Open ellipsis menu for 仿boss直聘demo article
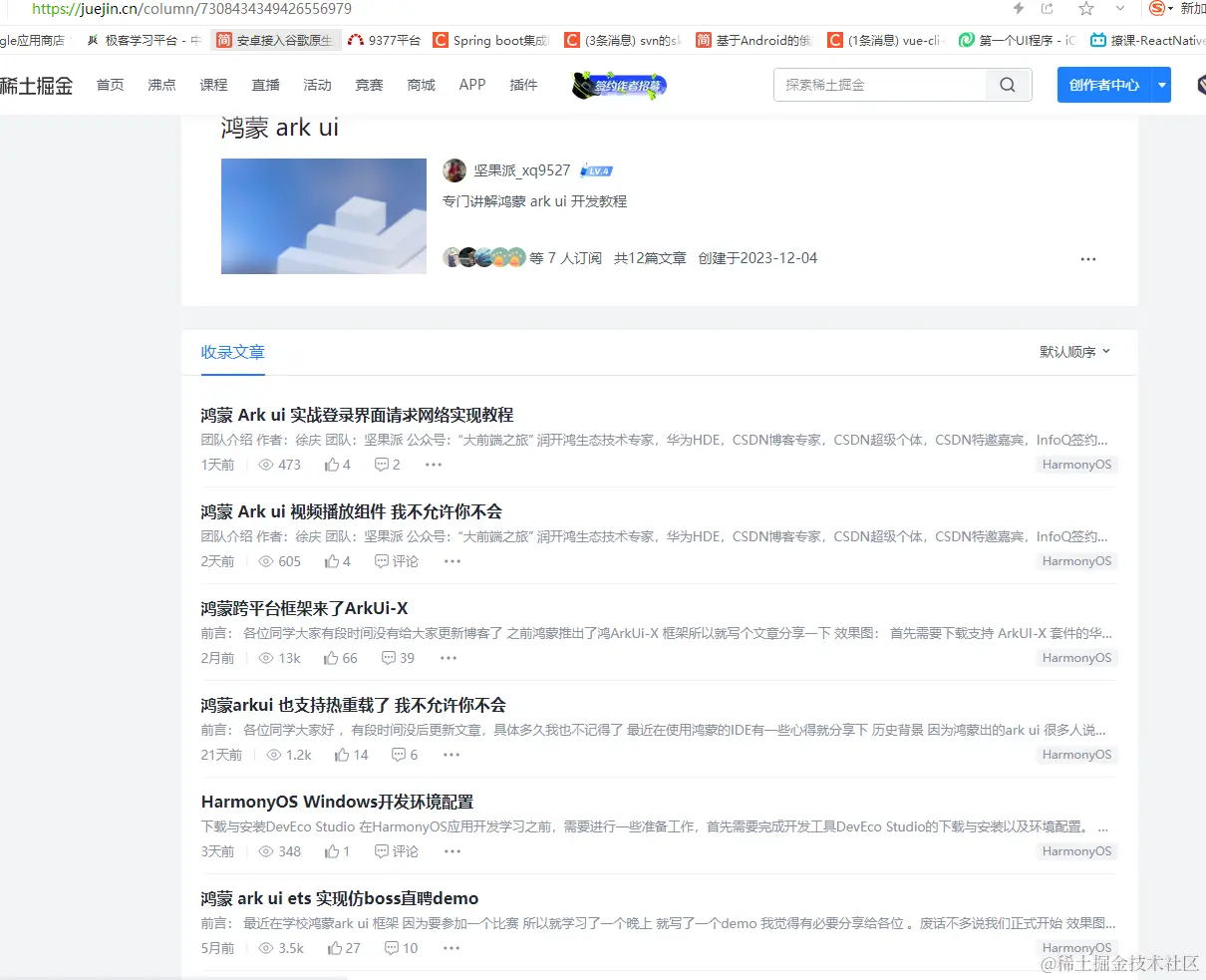The image size is (1206, 980). (452, 948)
